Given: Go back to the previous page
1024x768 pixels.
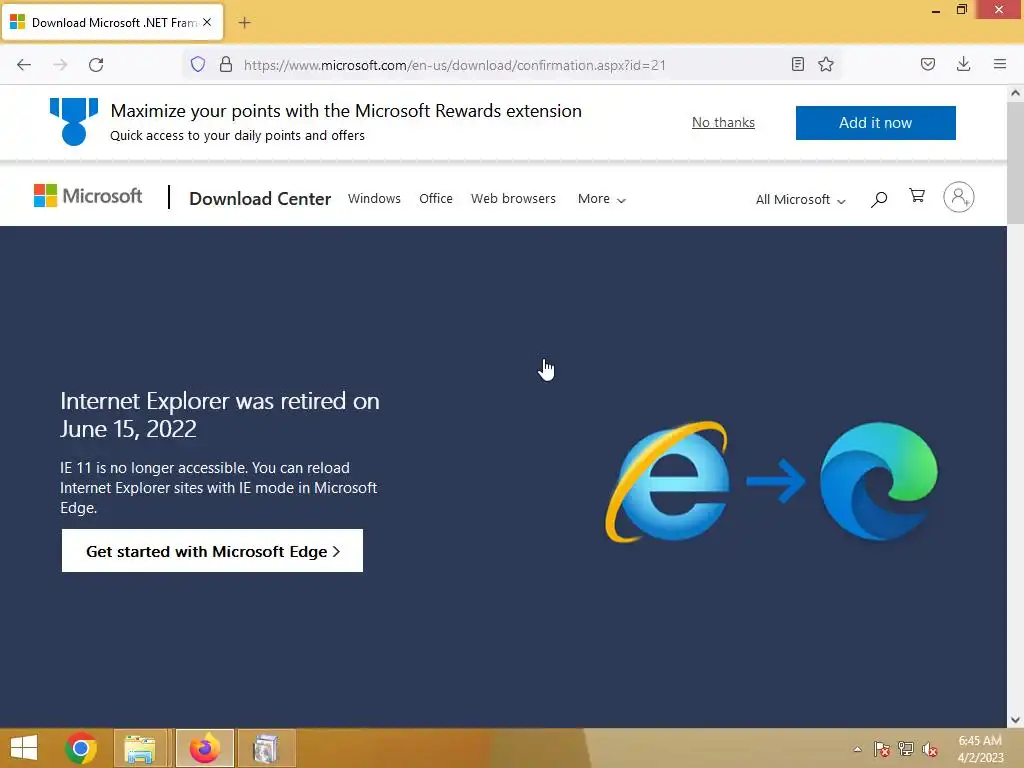Looking at the screenshot, I should point(24,65).
